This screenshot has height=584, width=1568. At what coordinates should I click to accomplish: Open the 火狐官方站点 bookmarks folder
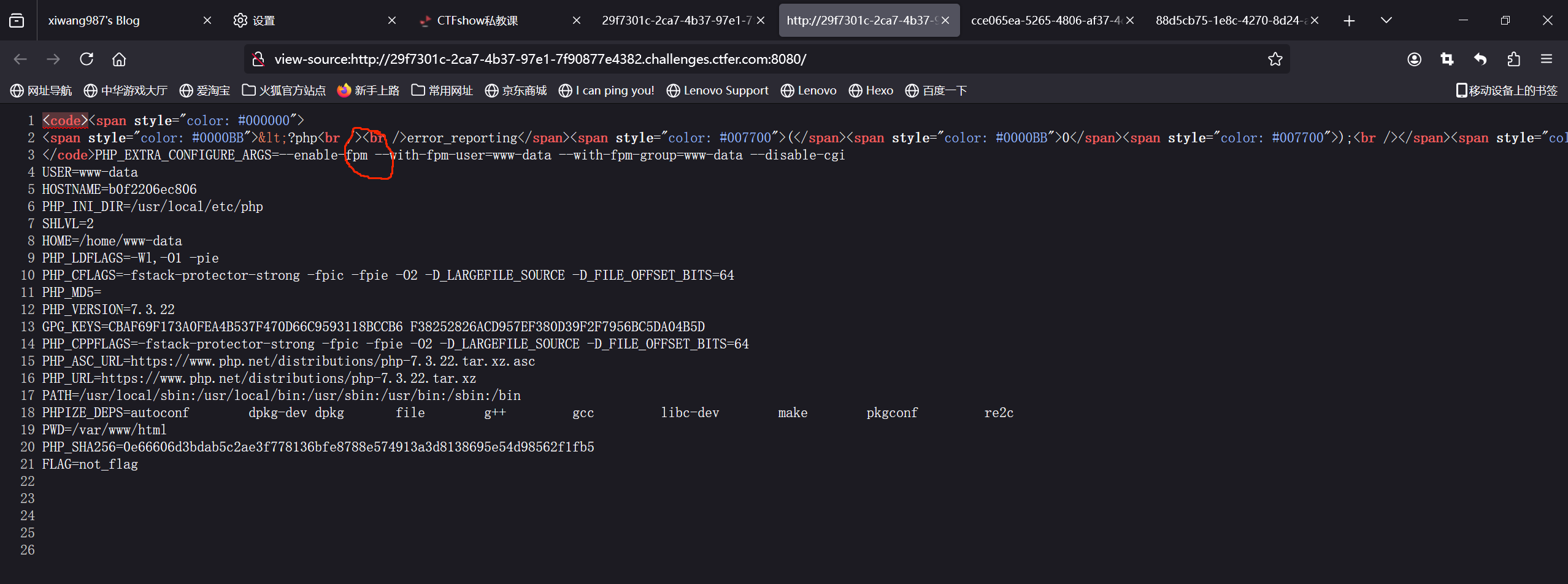(284, 91)
